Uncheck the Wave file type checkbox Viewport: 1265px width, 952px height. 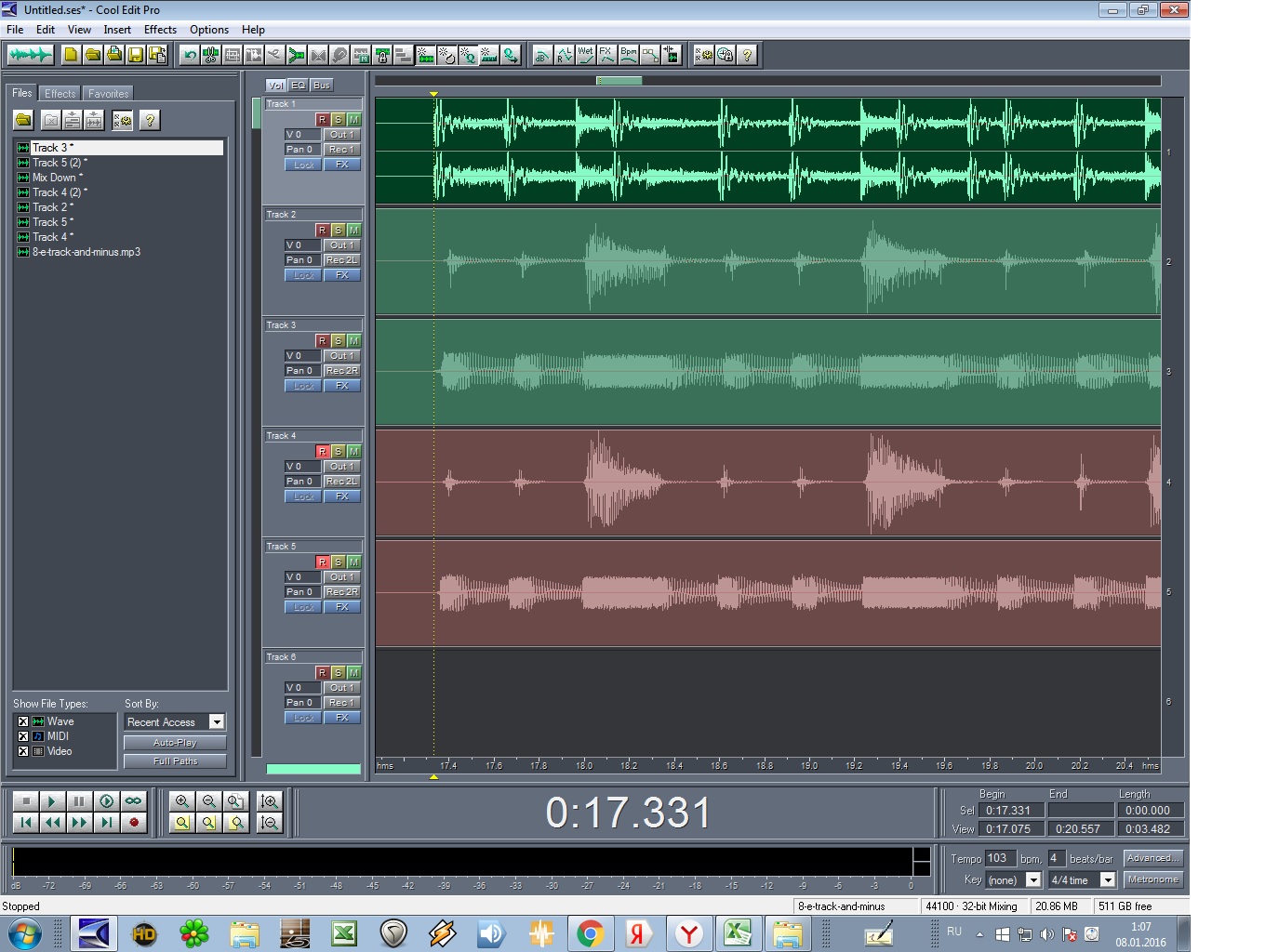click(23, 721)
